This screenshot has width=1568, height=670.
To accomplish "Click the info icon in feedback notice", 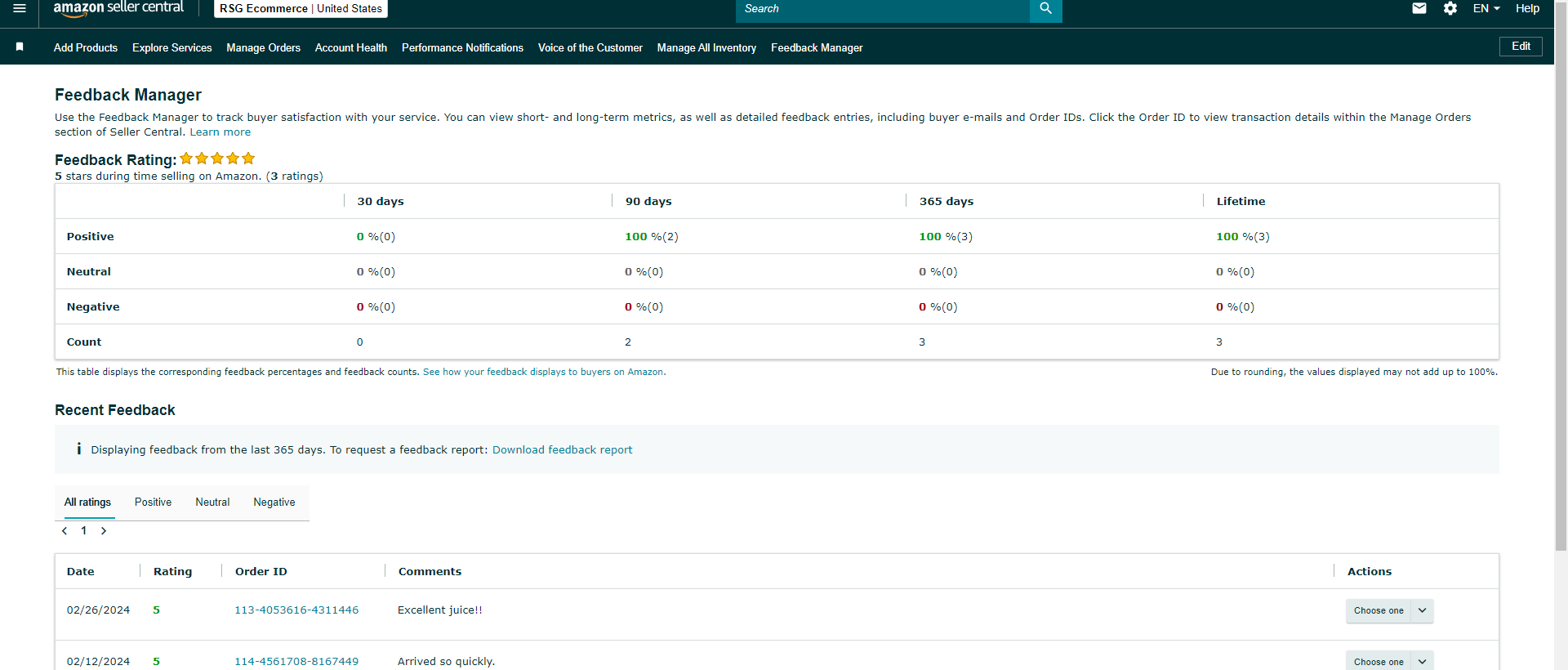I will click(x=79, y=449).
